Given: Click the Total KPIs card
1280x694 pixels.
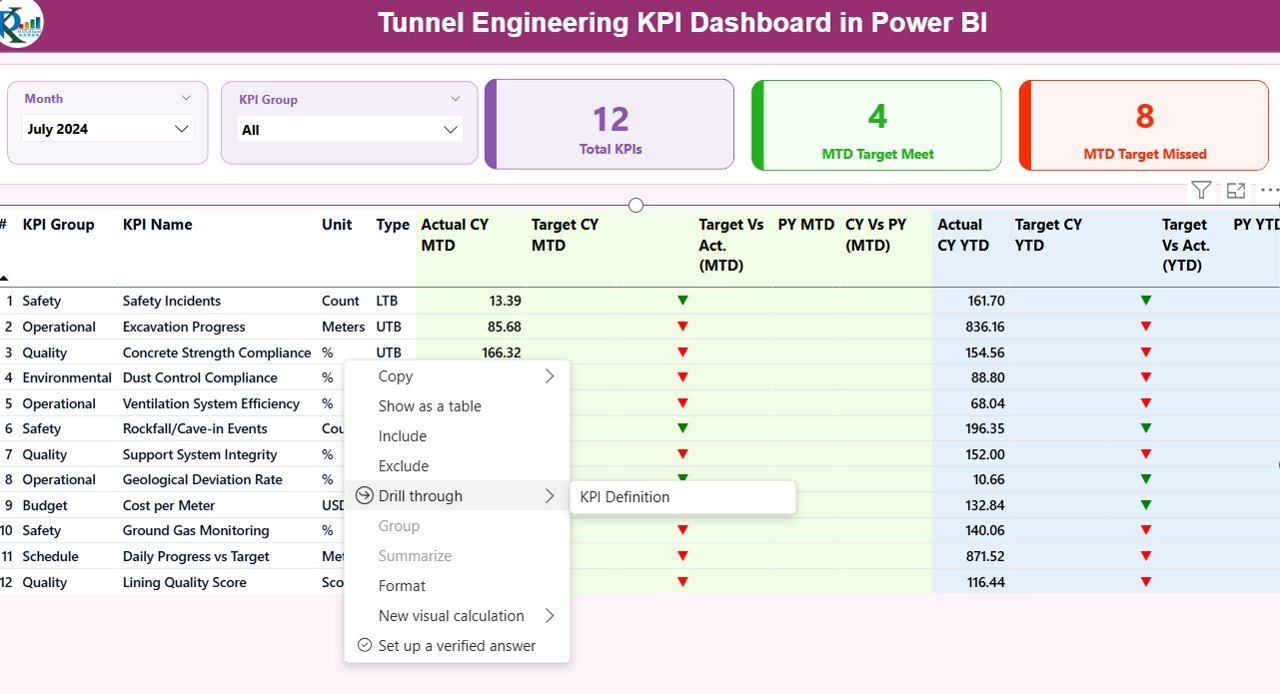Looking at the screenshot, I should click(x=610, y=126).
